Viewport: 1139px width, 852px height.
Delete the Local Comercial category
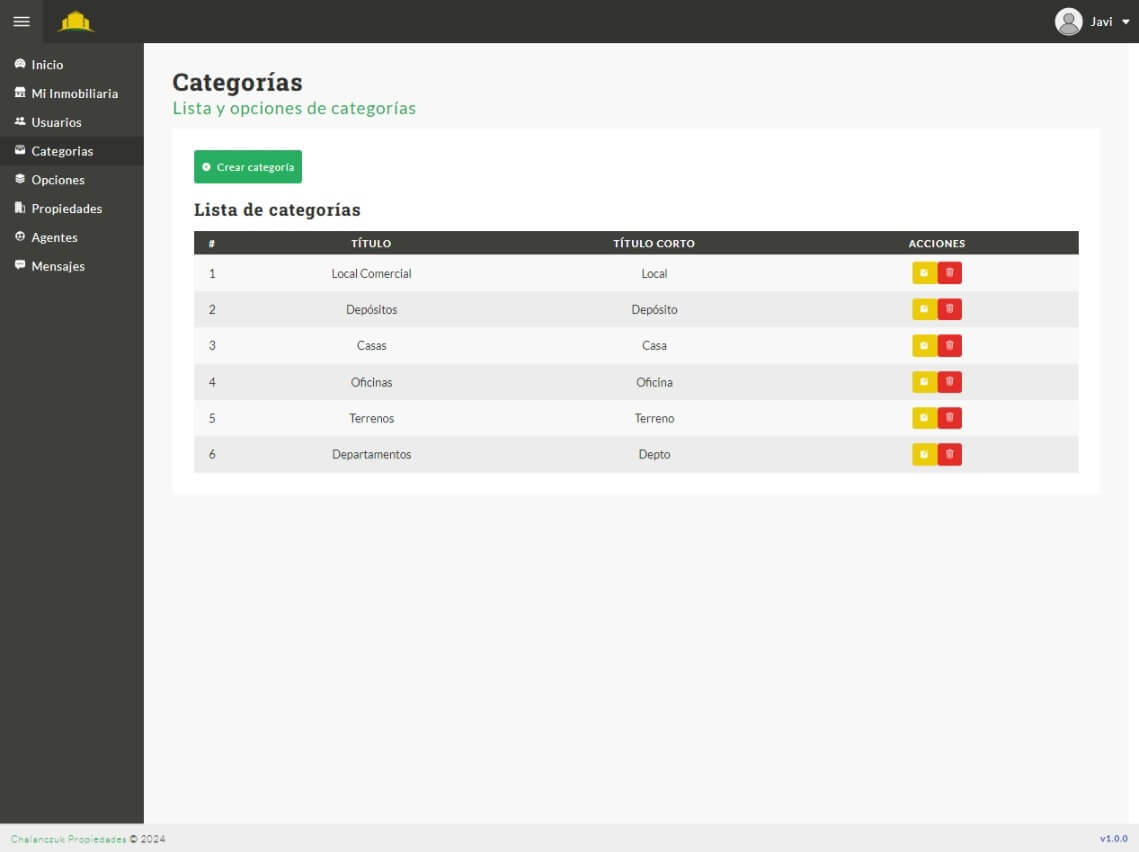pyautogui.click(x=950, y=273)
